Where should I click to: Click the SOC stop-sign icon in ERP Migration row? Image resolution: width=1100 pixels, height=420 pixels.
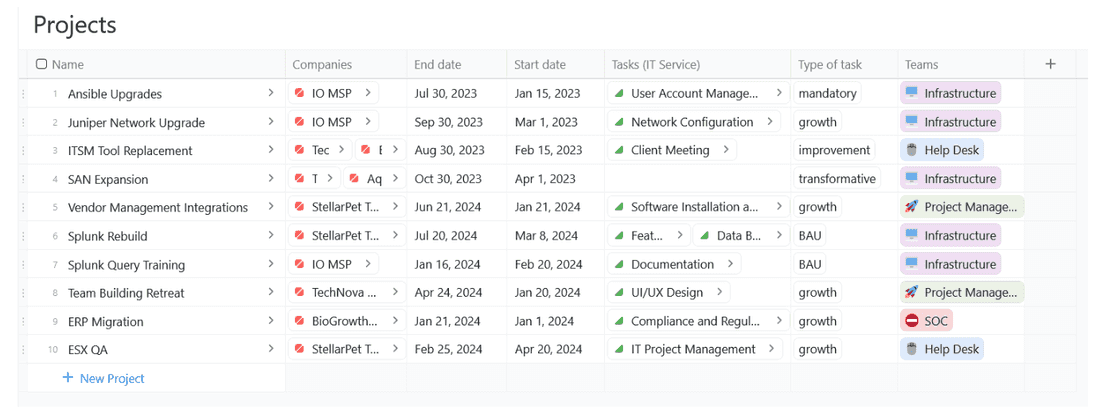click(x=911, y=321)
